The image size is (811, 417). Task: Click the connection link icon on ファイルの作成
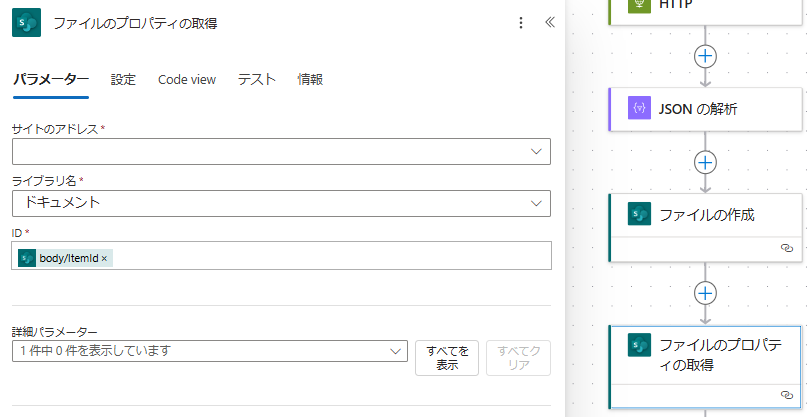pyautogui.click(x=787, y=248)
